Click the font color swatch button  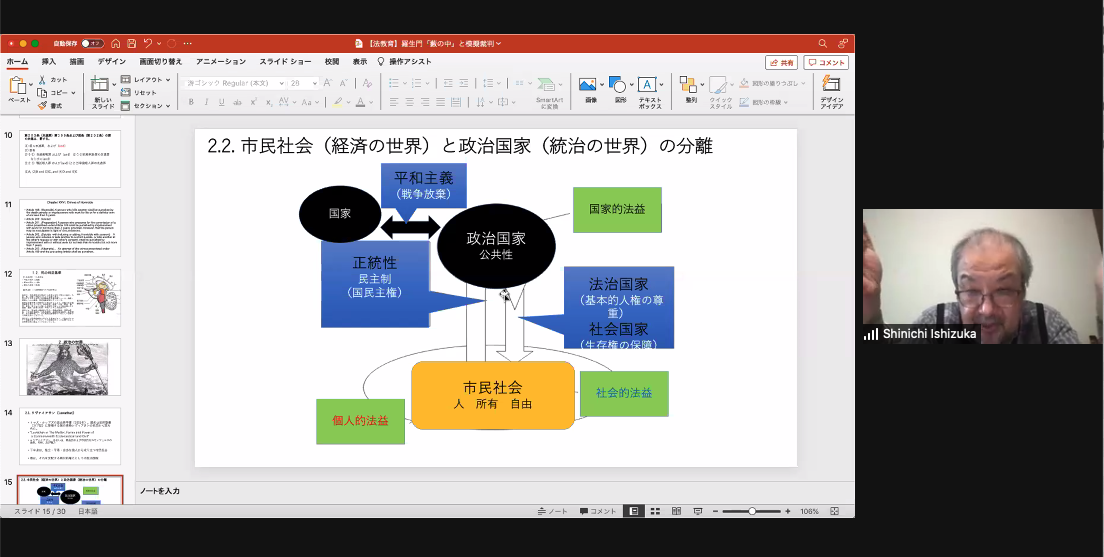point(360,102)
